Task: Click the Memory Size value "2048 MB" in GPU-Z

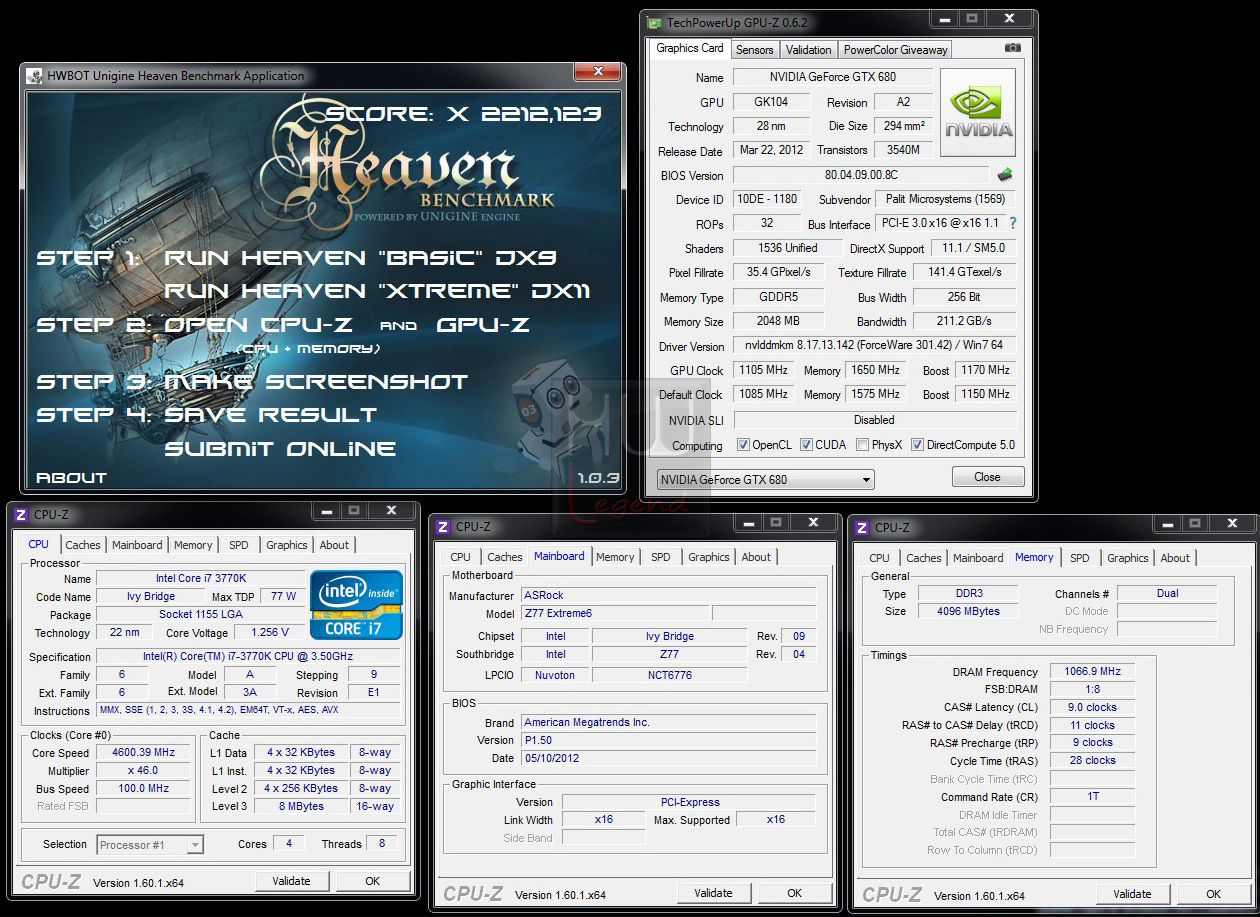Action: point(779,321)
